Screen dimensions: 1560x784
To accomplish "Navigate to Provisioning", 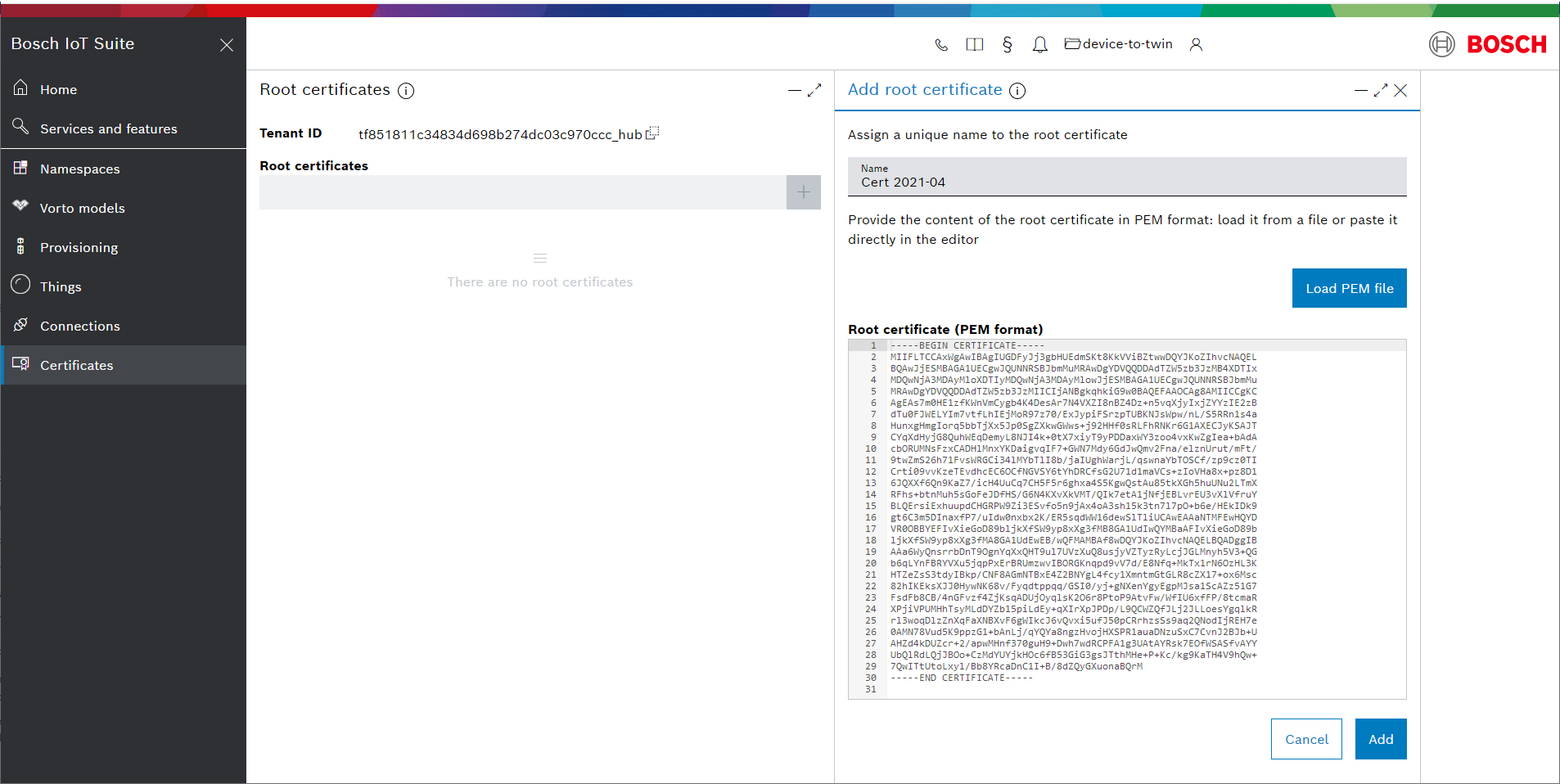I will pos(123,247).
